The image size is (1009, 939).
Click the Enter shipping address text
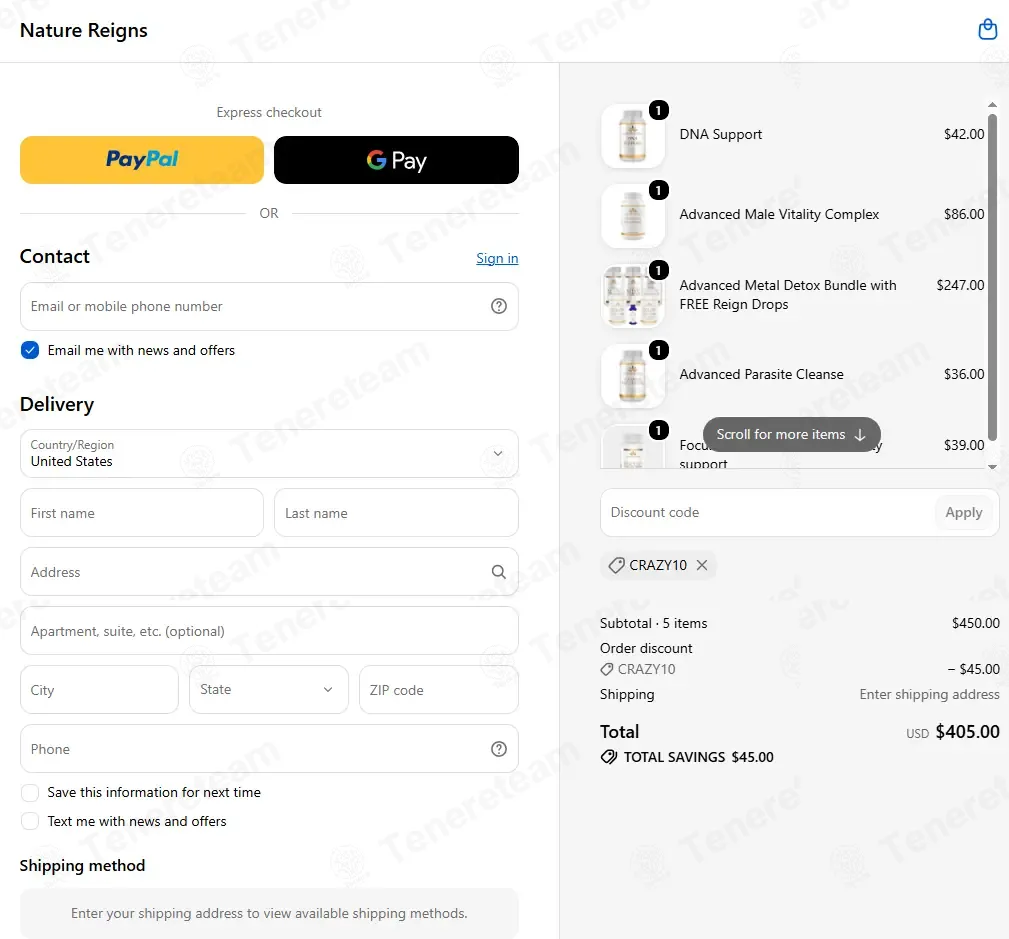point(929,694)
